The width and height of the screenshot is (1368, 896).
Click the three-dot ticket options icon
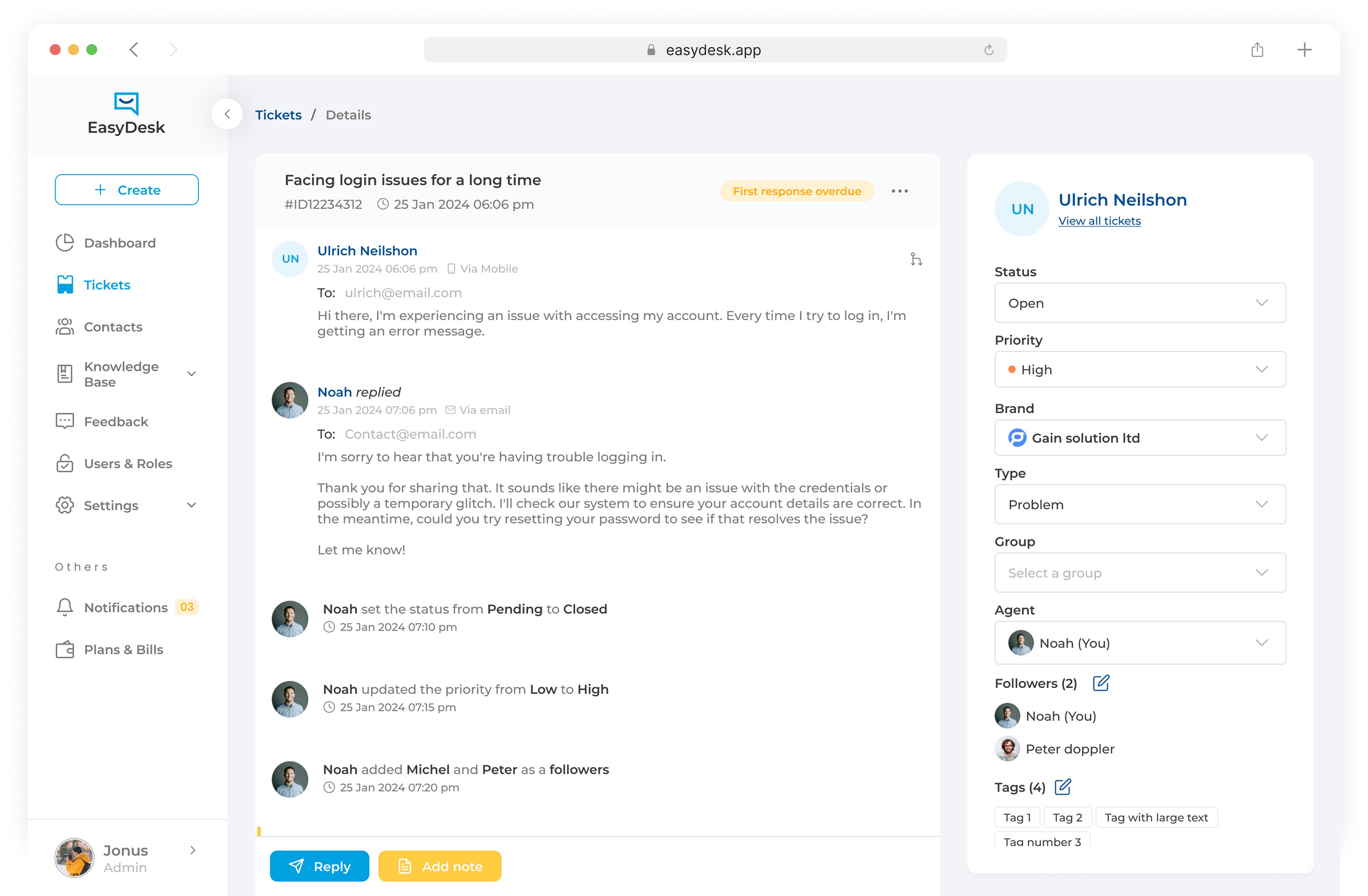click(x=899, y=192)
